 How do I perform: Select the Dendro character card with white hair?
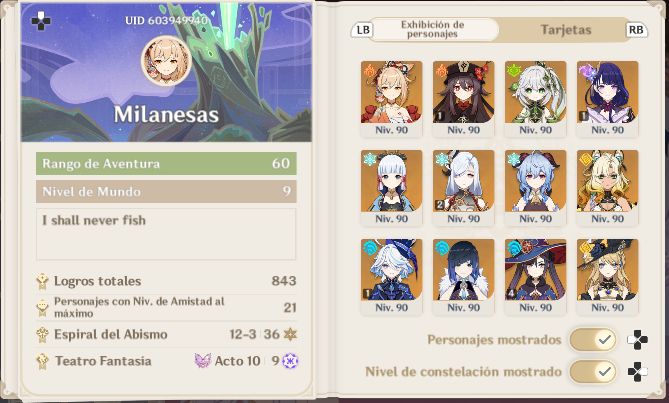535,99
